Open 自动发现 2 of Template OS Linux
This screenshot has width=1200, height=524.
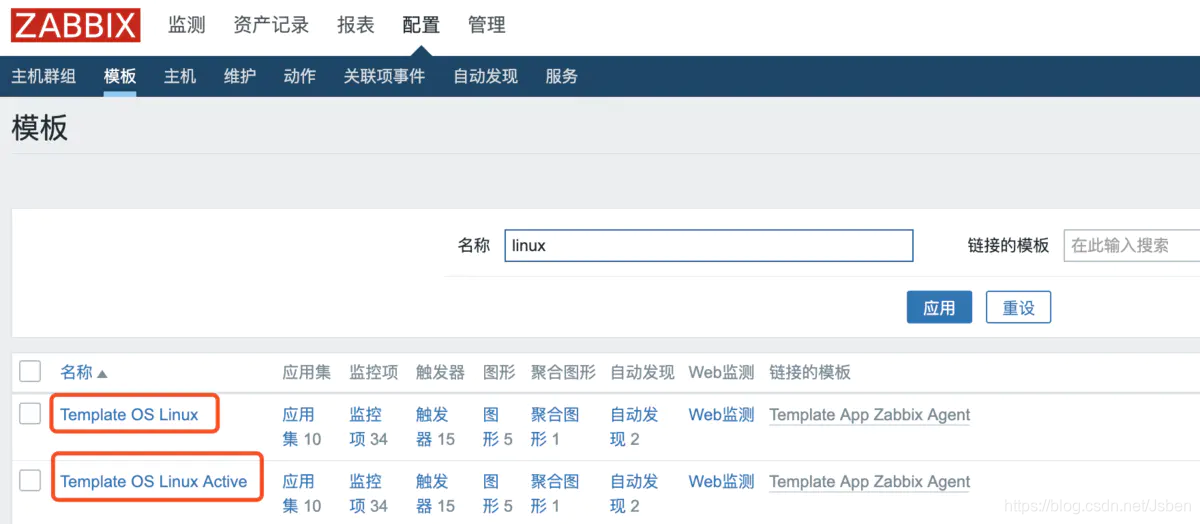634,426
